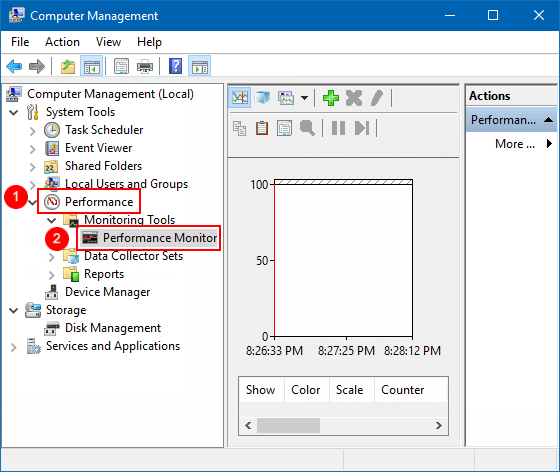
Task: Click Change Graph Type icon
Action: click(x=286, y=98)
